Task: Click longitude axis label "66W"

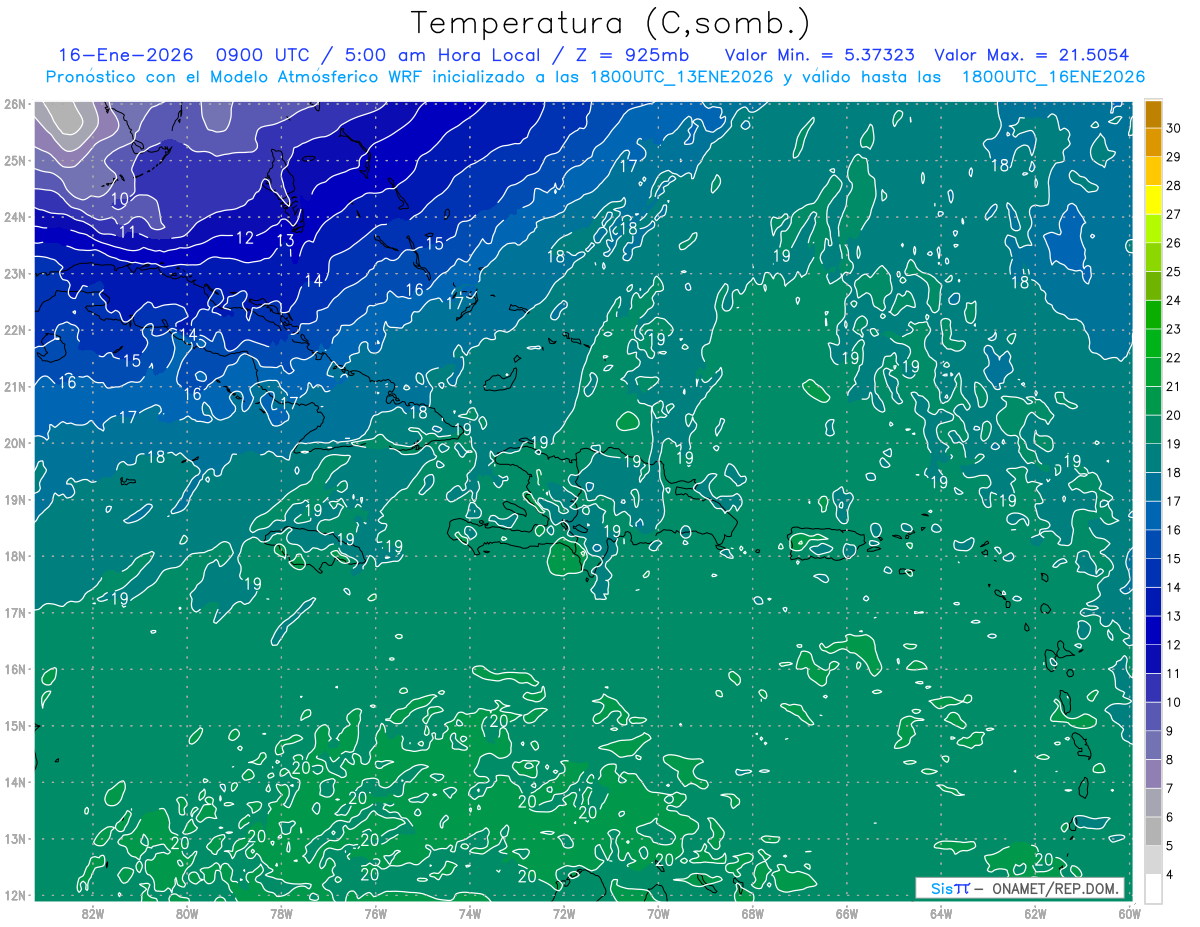Action: 847,913
